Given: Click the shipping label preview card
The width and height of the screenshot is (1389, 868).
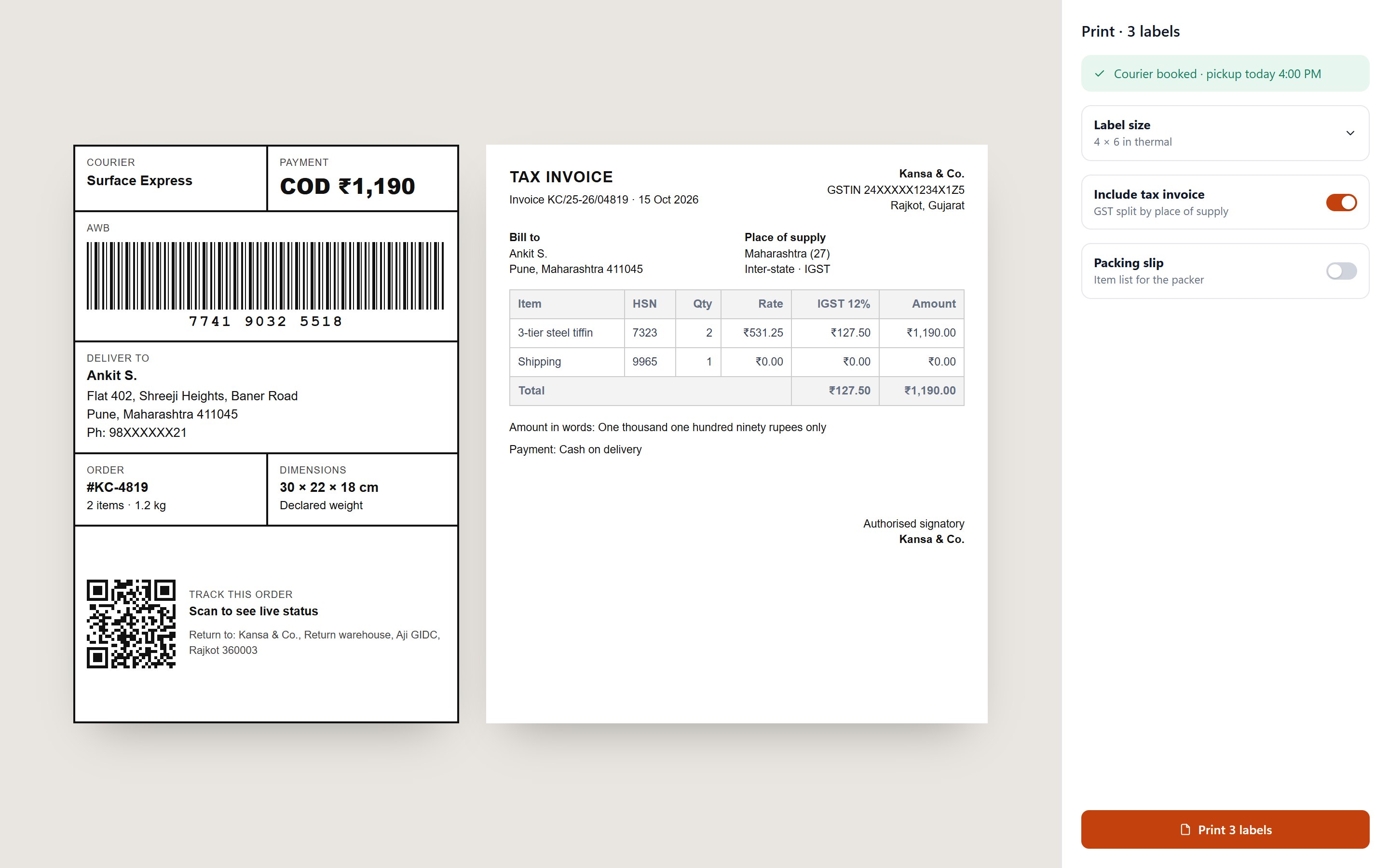Looking at the screenshot, I should (266, 434).
